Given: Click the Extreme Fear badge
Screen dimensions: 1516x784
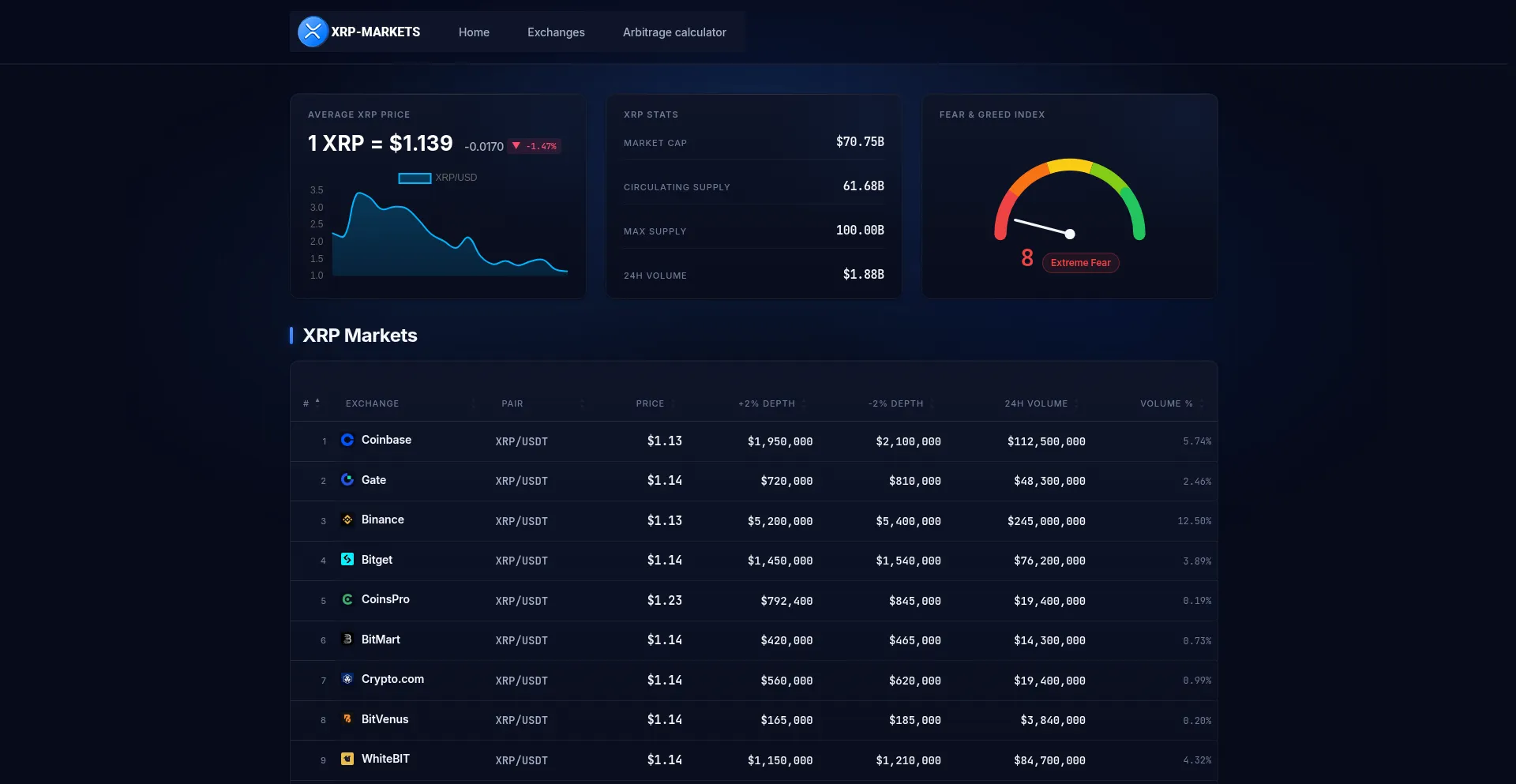Looking at the screenshot, I should [x=1080, y=263].
